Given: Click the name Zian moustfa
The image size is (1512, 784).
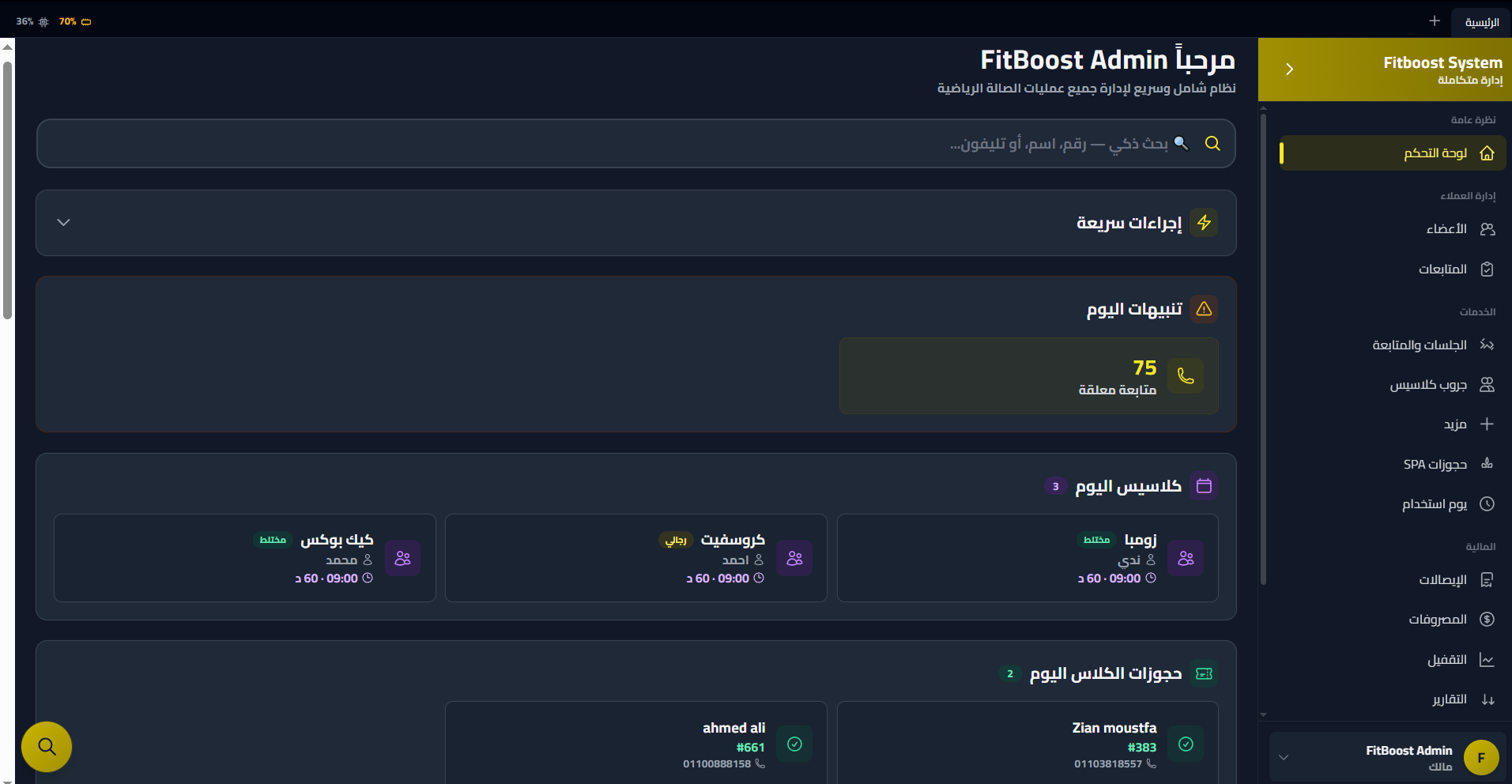Looking at the screenshot, I should pyautogui.click(x=1114, y=728).
